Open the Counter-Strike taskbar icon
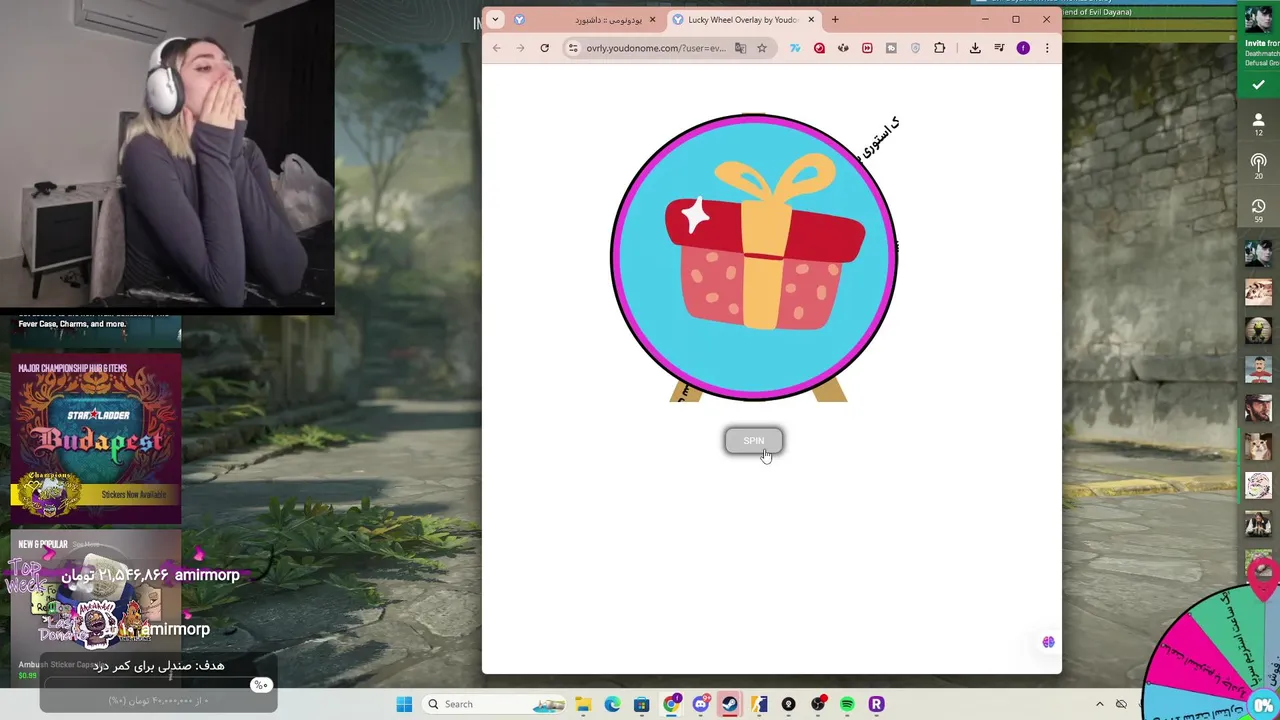The image size is (1280, 720). [759, 704]
